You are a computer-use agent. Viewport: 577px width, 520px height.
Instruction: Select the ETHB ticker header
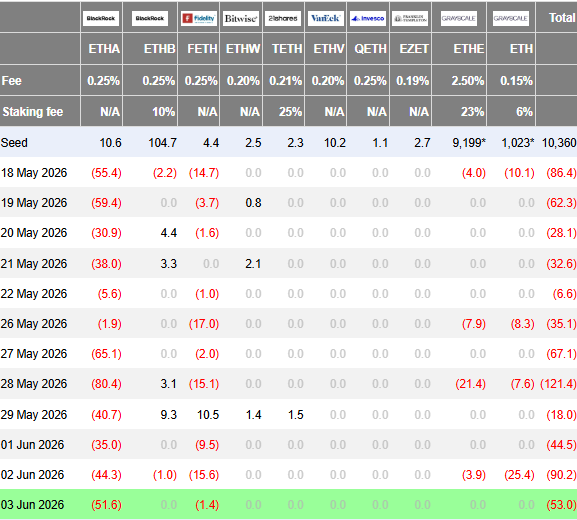pyautogui.click(x=159, y=49)
